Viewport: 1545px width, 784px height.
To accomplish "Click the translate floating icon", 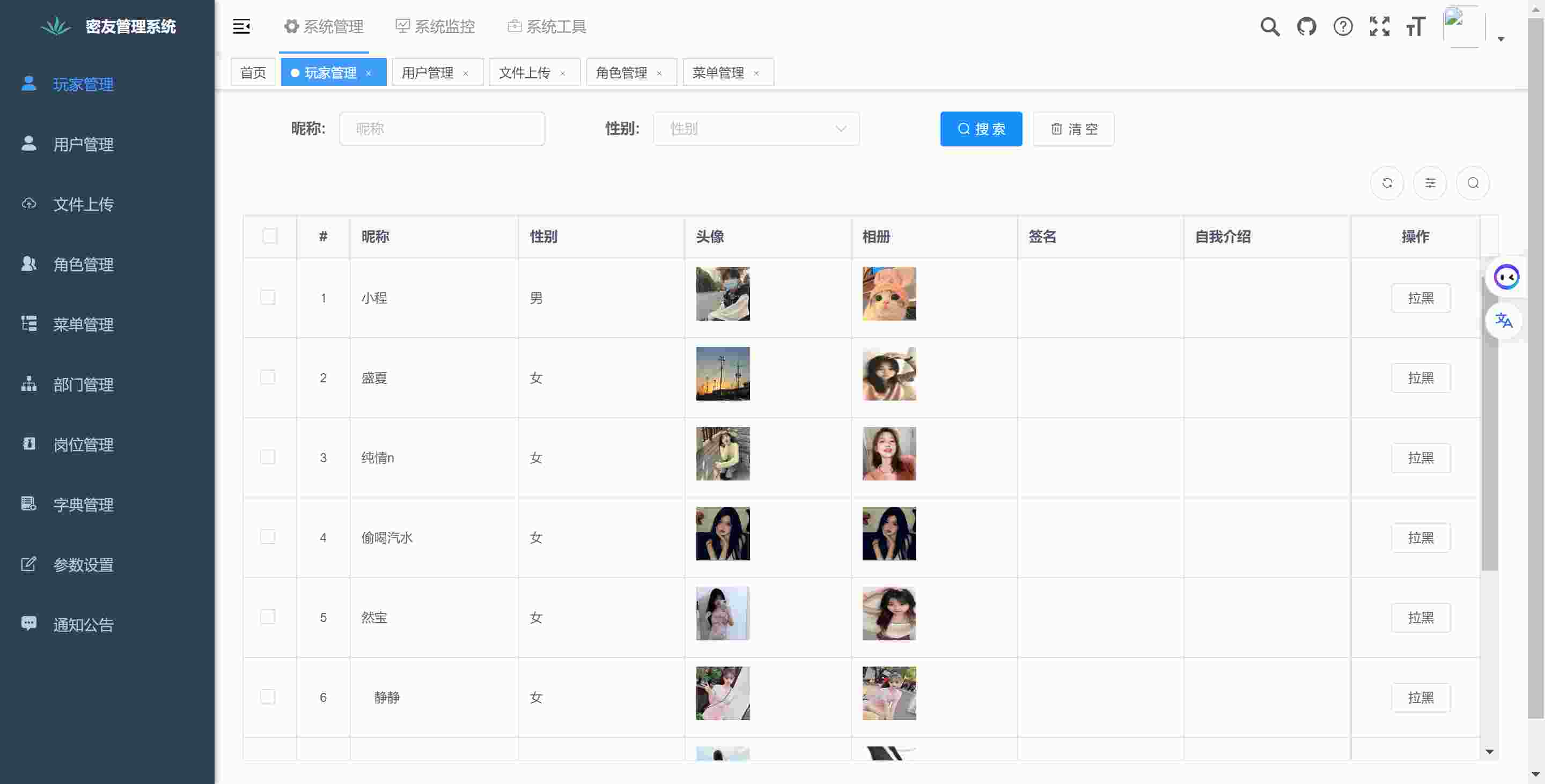I will (x=1504, y=321).
